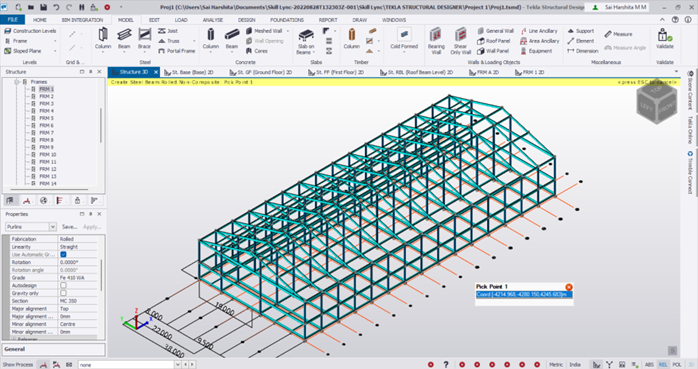Select the Bearing Wall tool

(x=436, y=41)
